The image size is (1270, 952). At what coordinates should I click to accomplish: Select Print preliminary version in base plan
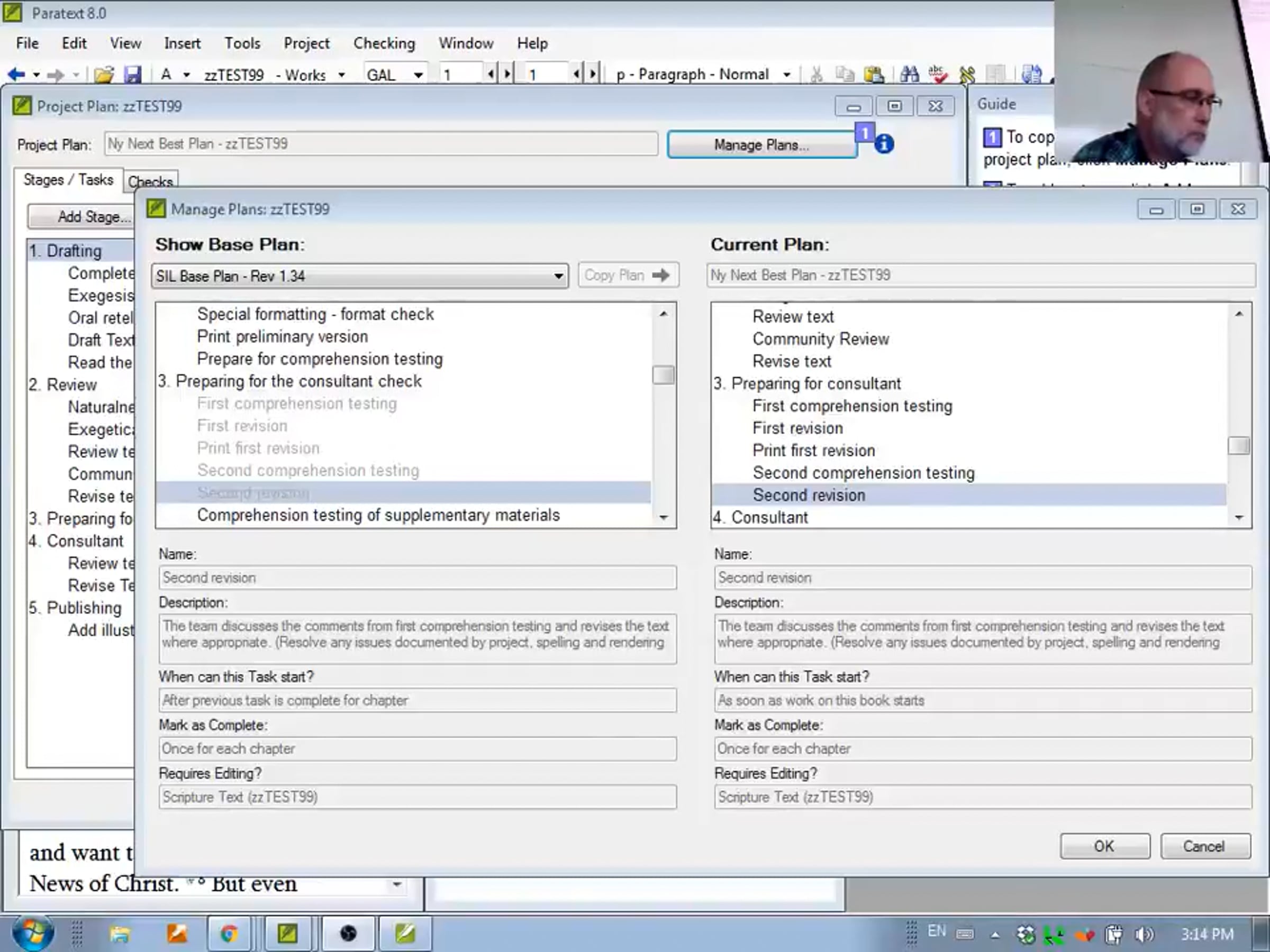(282, 337)
